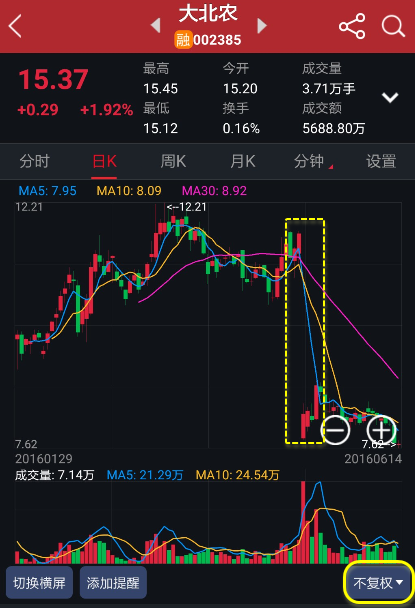This screenshot has width=415, height=608.
Task: Tap the stock code 002385
Action: 217,40
